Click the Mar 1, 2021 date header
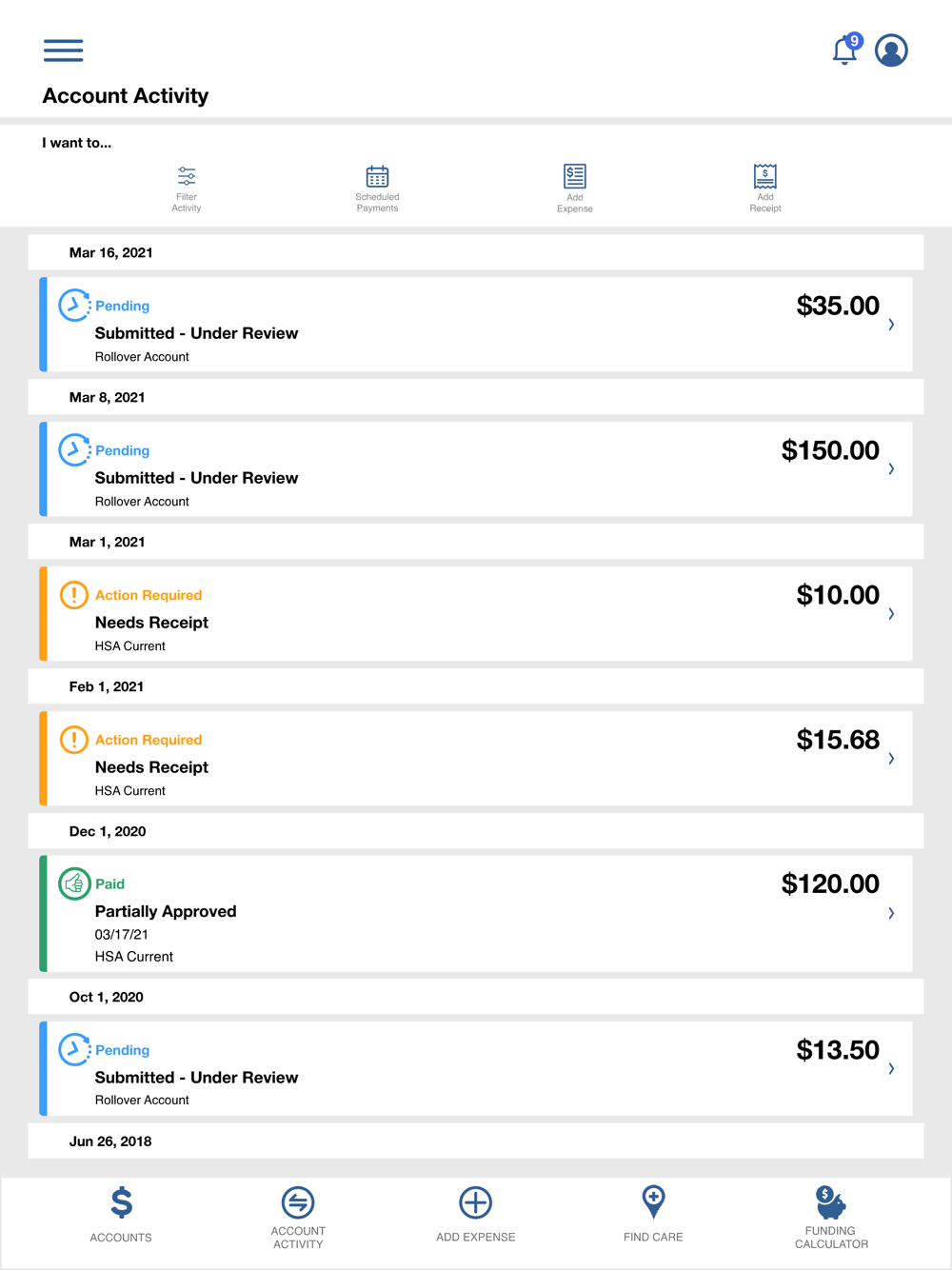 [x=476, y=542]
